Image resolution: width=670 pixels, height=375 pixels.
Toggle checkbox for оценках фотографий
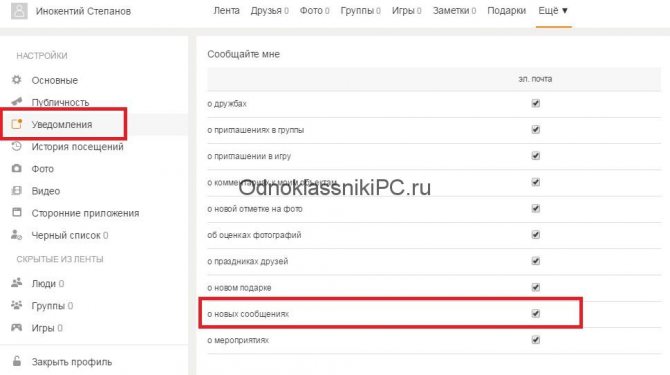(535, 235)
